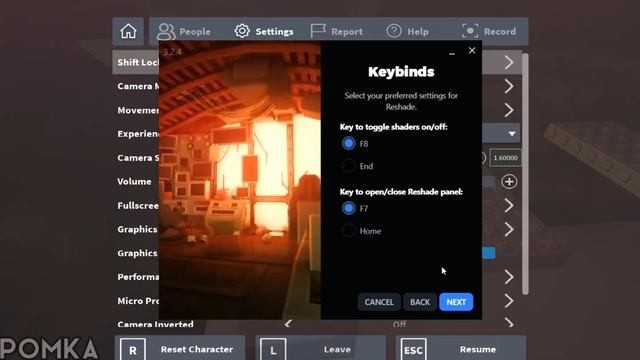The width and height of the screenshot is (640, 360).
Task: Click right arrow on Camera Mode row
Action: [x=509, y=86]
